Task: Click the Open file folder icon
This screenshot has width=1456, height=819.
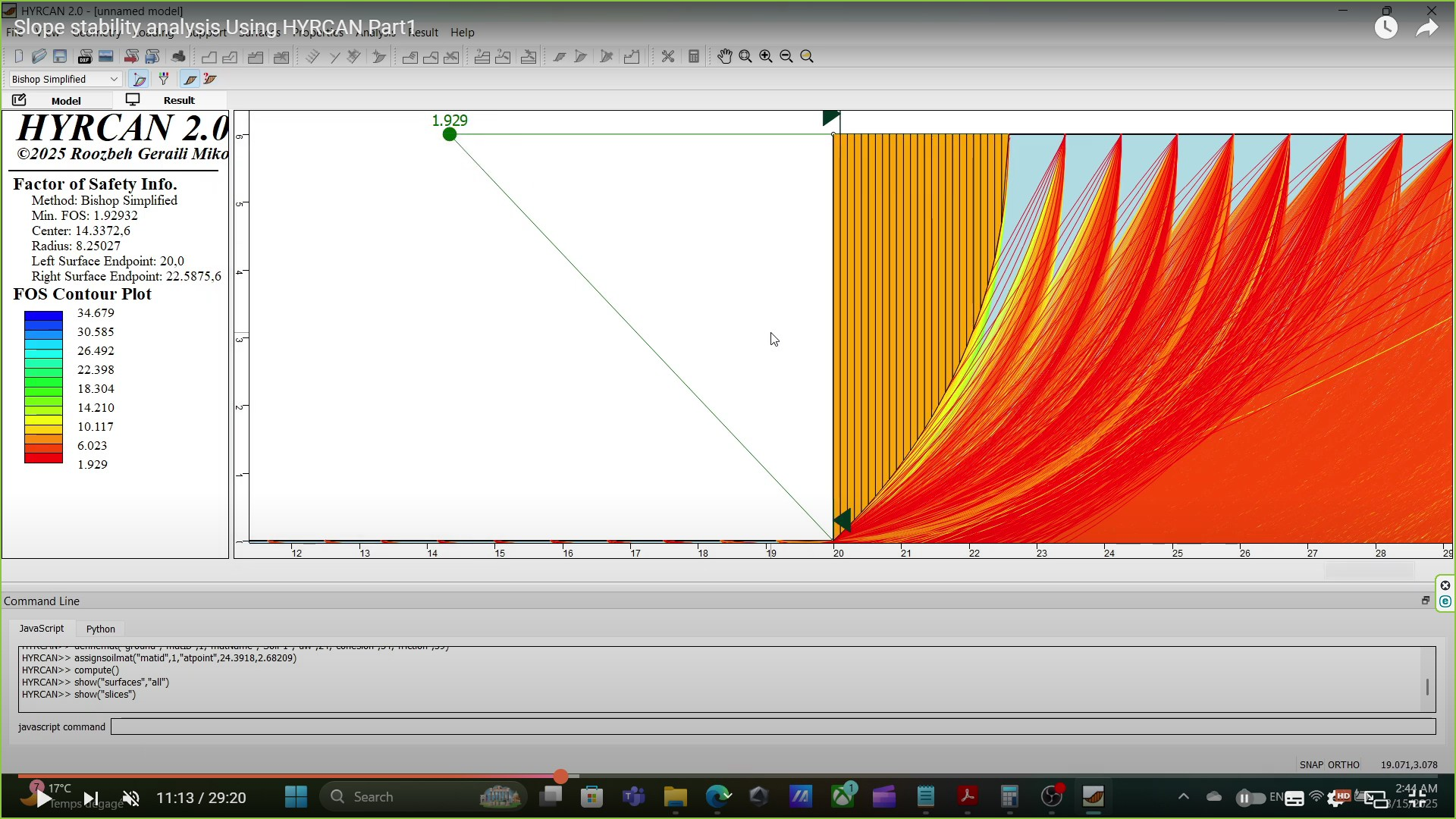Action: click(39, 56)
